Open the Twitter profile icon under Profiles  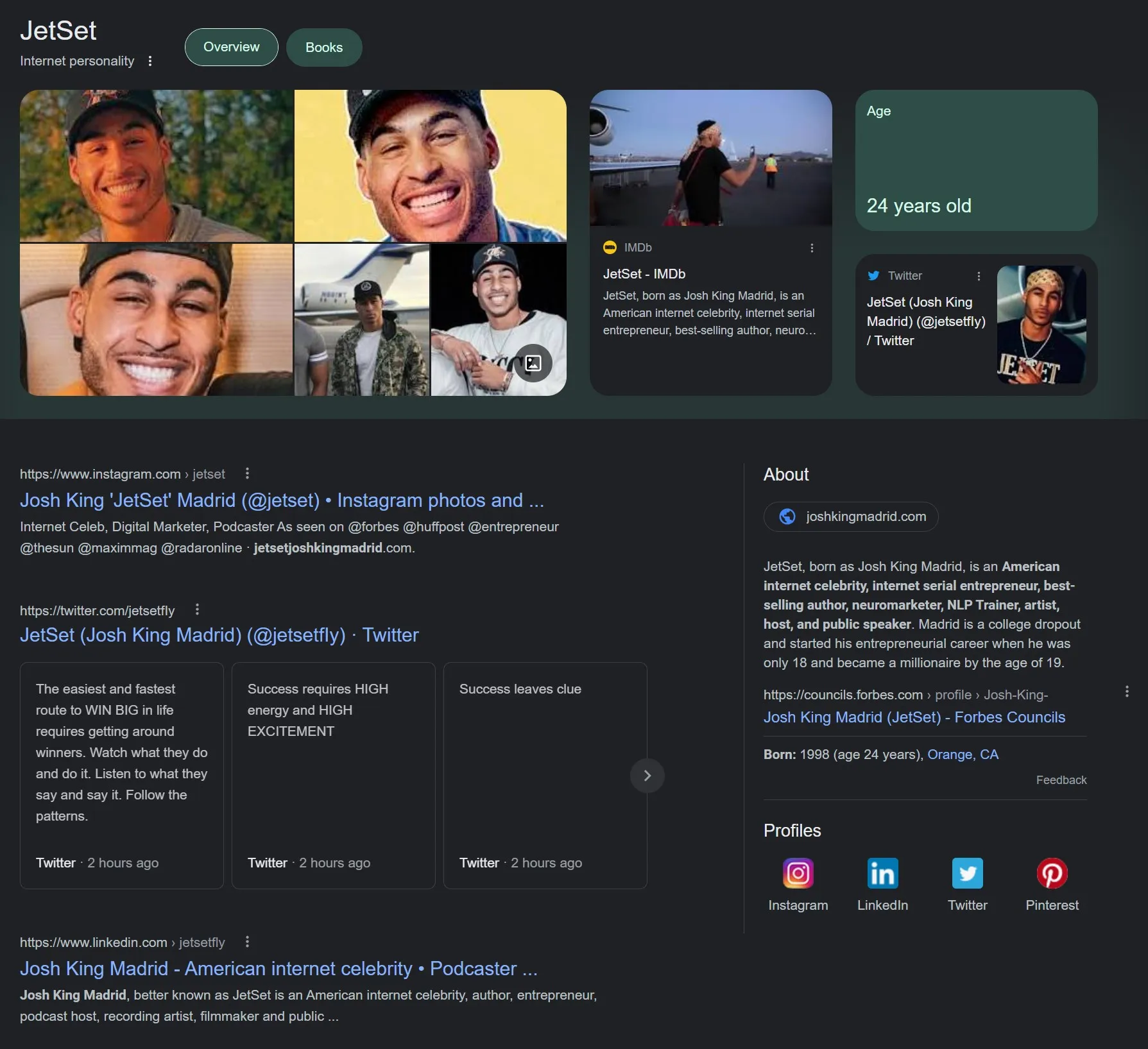click(x=967, y=873)
